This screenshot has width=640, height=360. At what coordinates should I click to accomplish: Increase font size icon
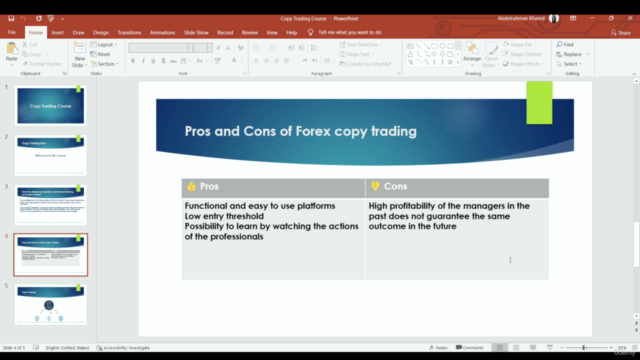click(x=219, y=48)
